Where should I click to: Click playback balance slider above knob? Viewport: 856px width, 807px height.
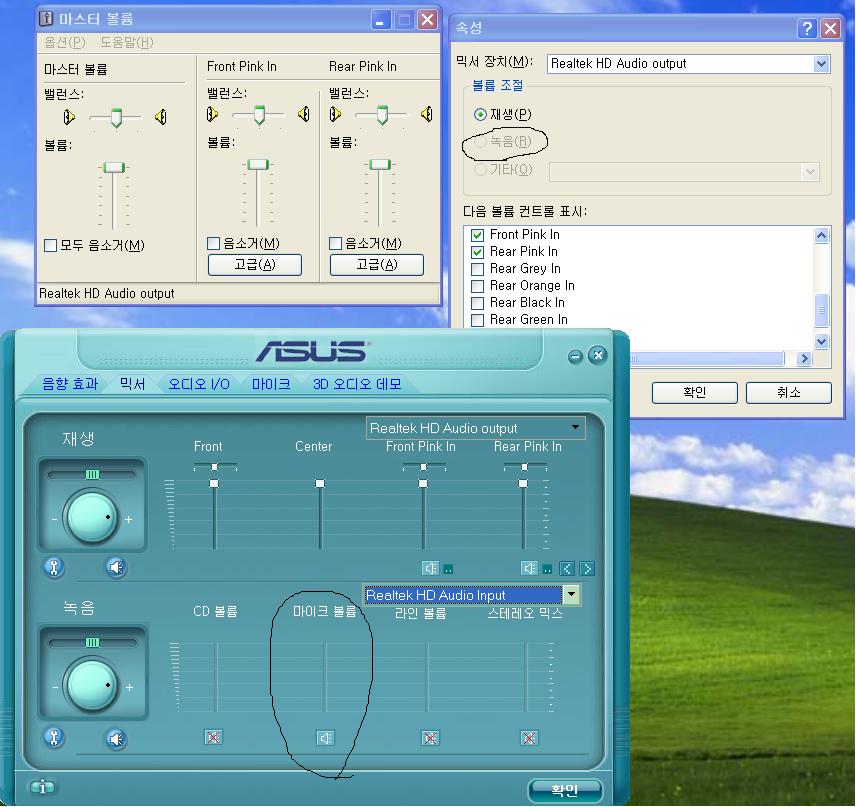[x=92, y=474]
